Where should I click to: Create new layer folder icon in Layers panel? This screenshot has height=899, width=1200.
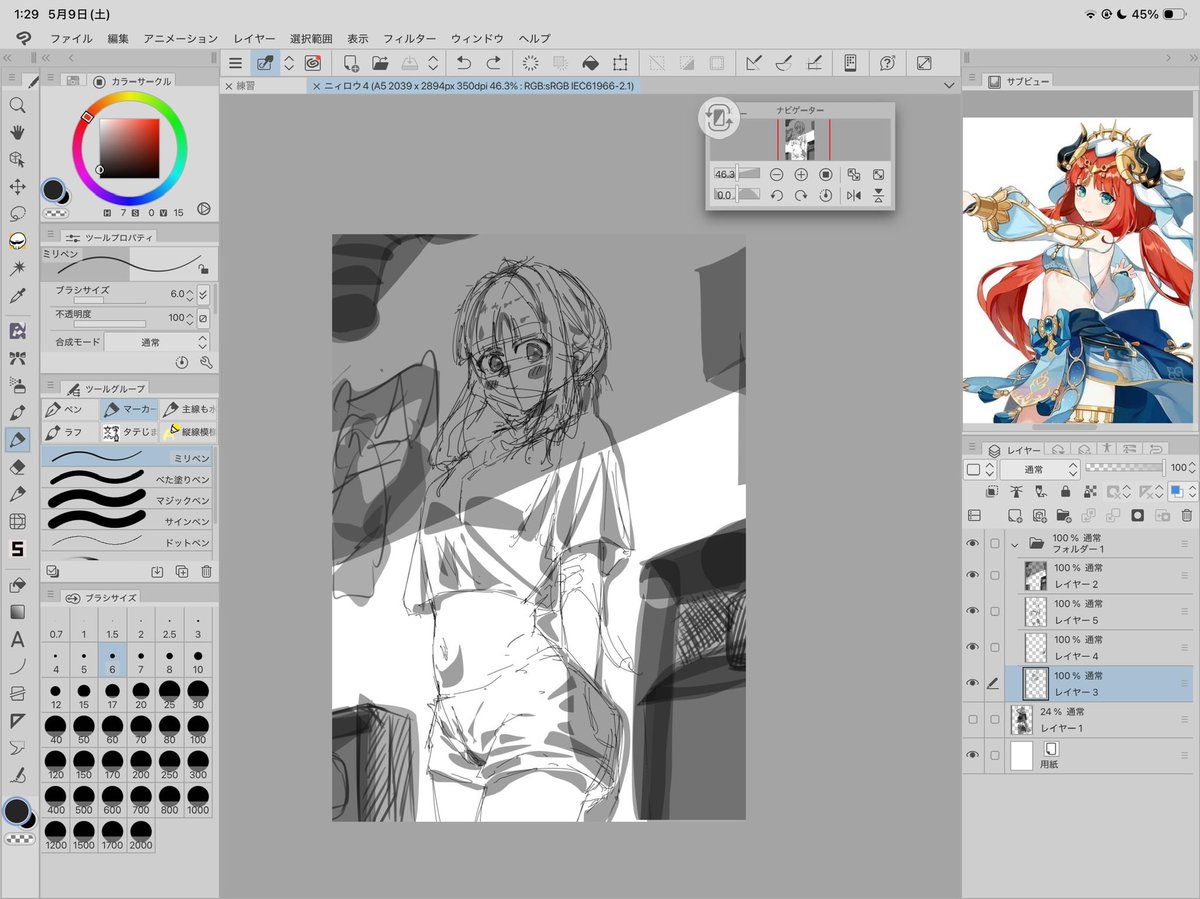(x=1063, y=515)
